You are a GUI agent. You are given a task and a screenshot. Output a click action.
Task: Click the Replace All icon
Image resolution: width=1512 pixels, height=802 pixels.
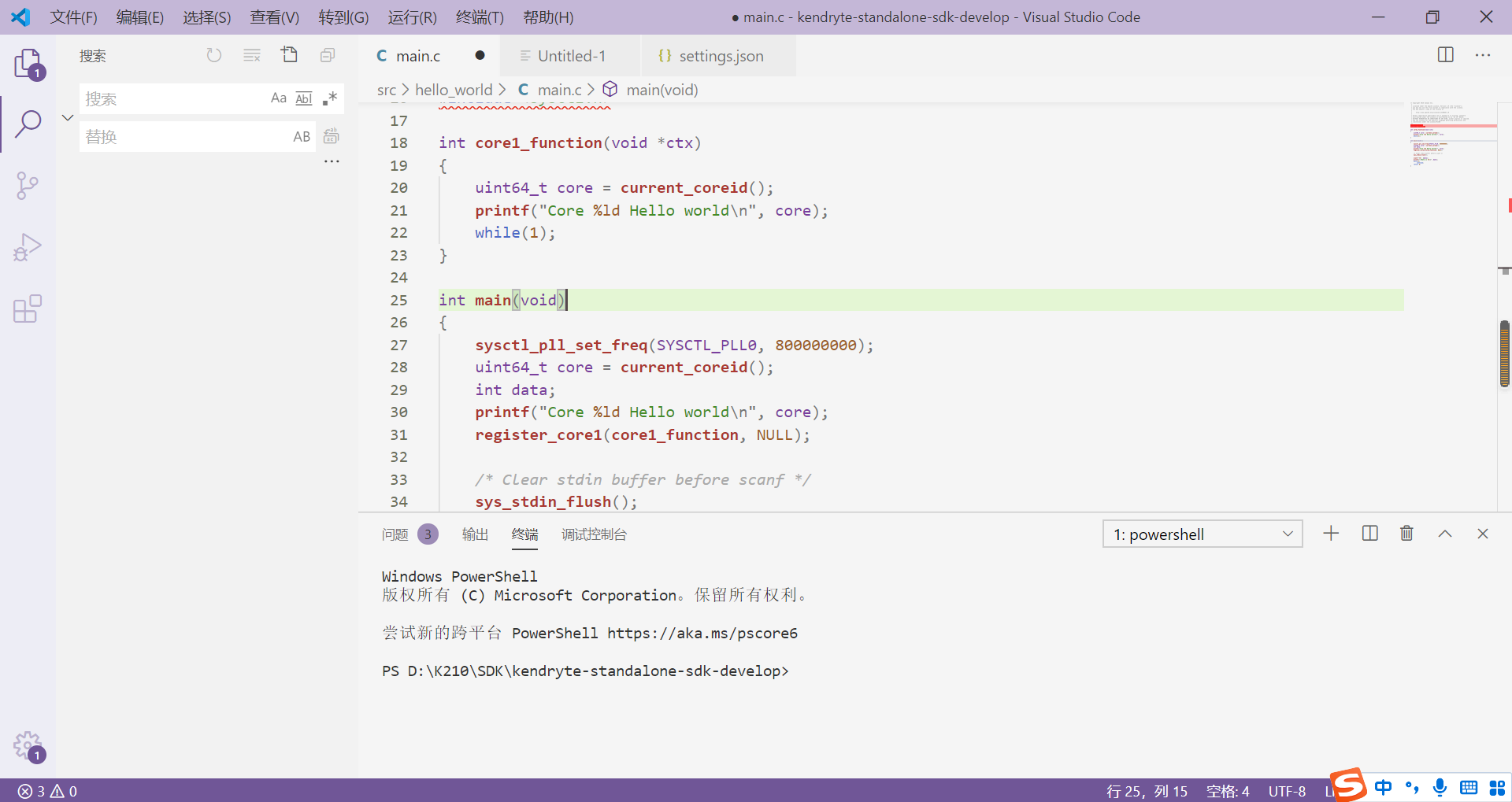tap(332, 136)
